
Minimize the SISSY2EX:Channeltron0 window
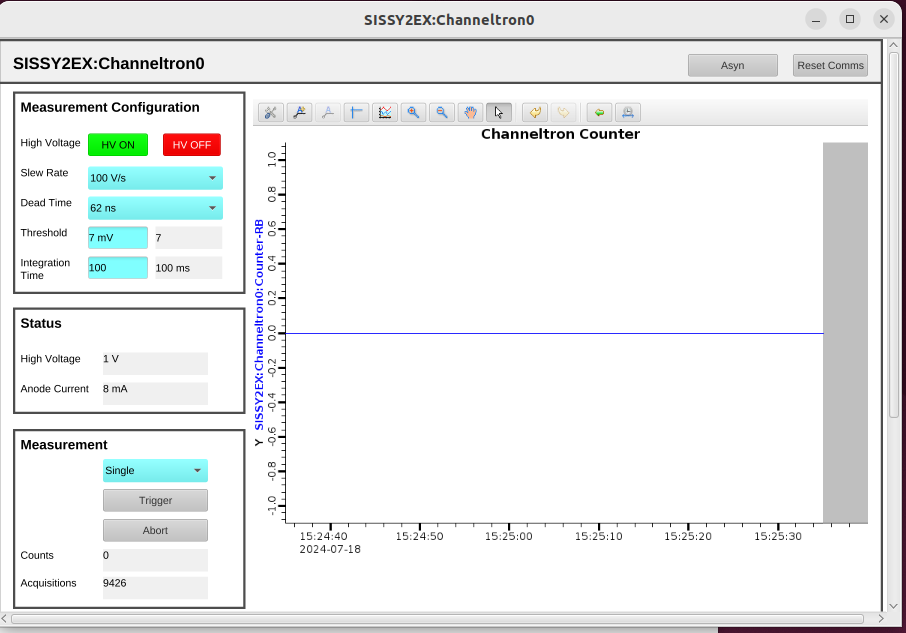816,20
